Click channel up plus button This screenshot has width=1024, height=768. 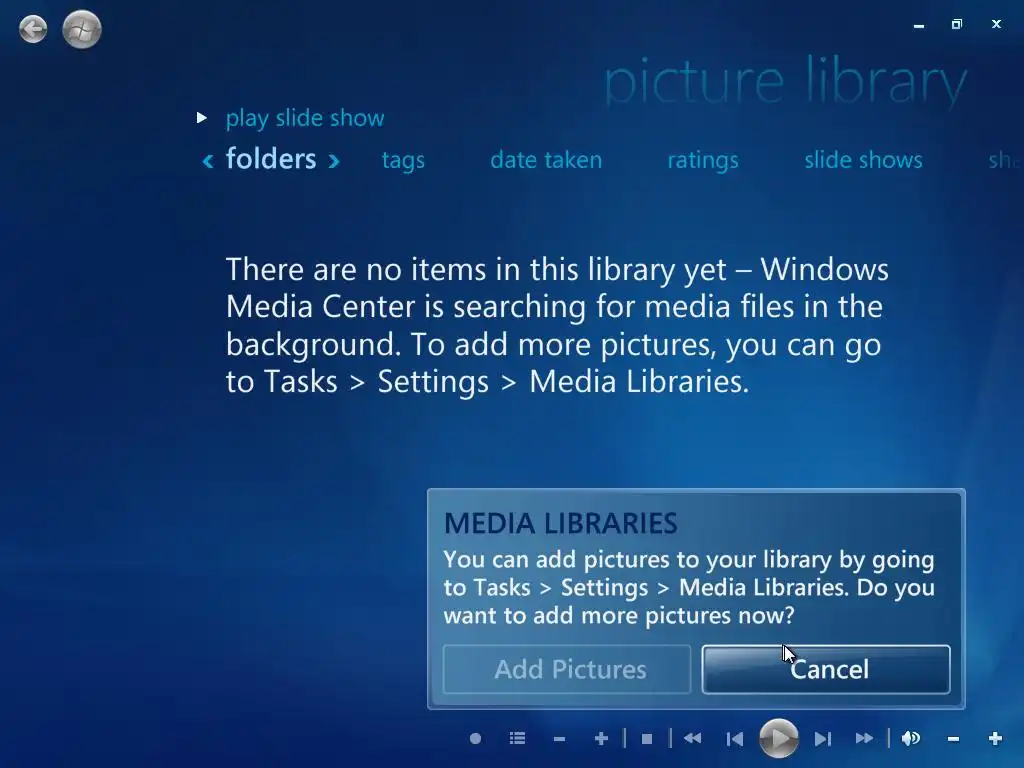pos(601,739)
